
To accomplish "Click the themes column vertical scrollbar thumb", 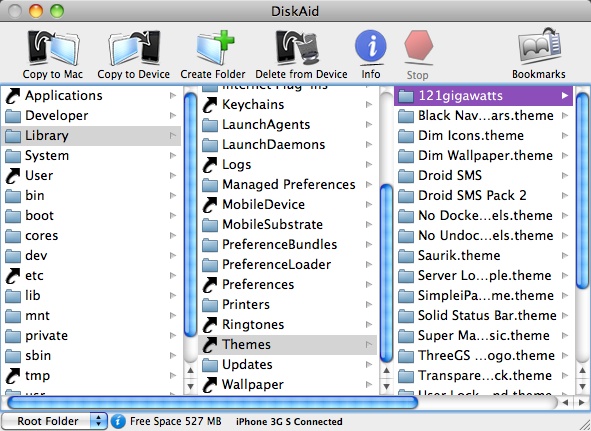I will point(582,190).
